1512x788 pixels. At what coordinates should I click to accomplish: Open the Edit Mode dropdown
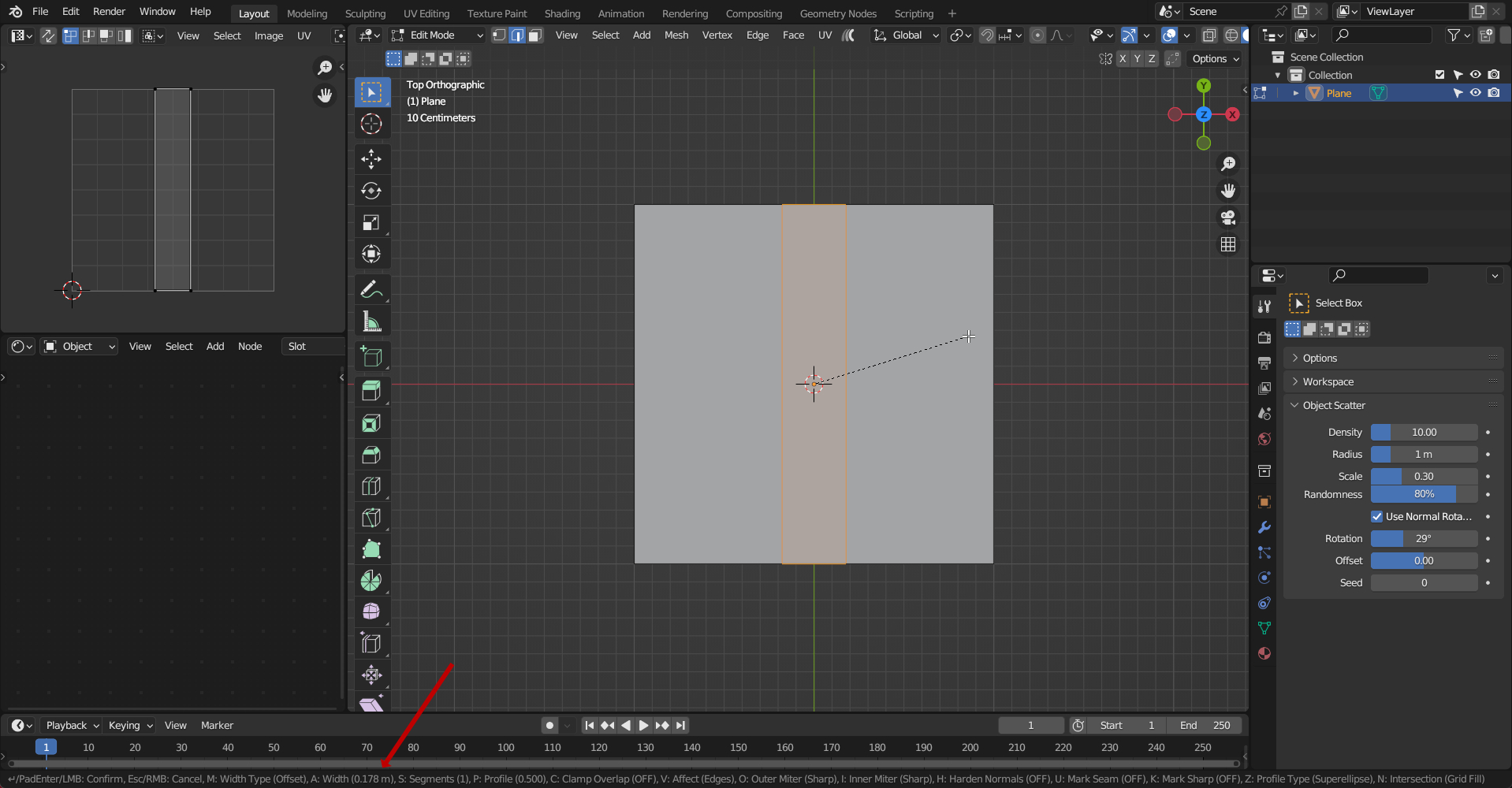pyautogui.click(x=438, y=35)
